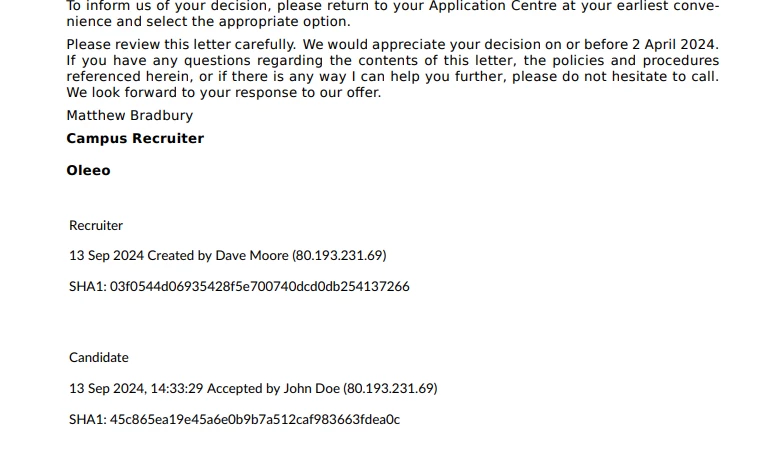Click the date 2 April 2024

673,44
